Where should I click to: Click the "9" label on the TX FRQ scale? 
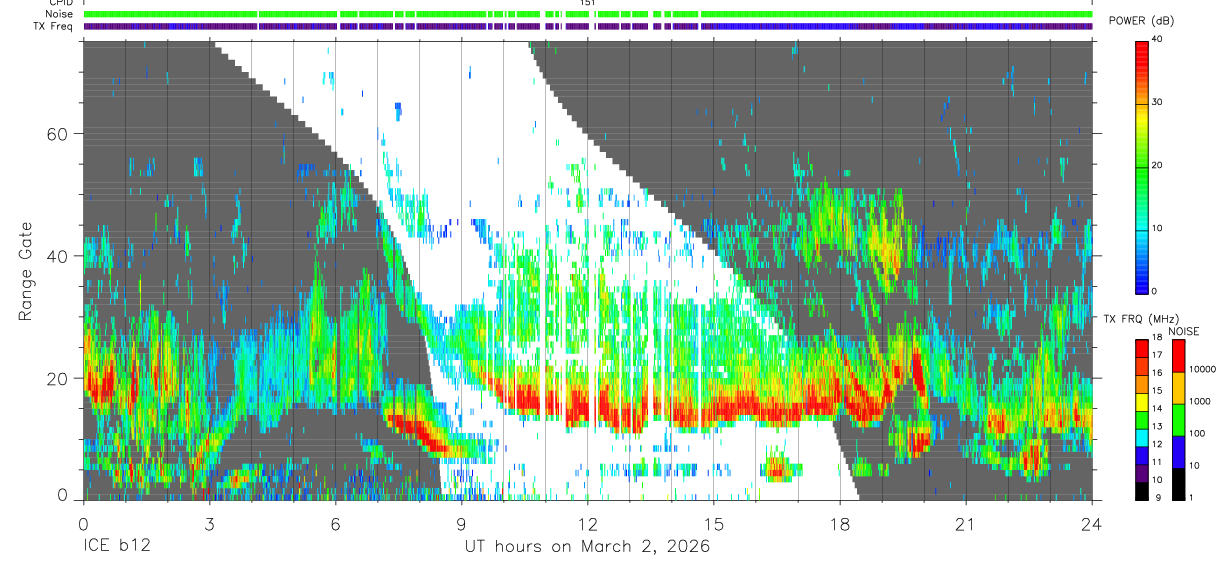pyautogui.click(x=1158, y=498)
